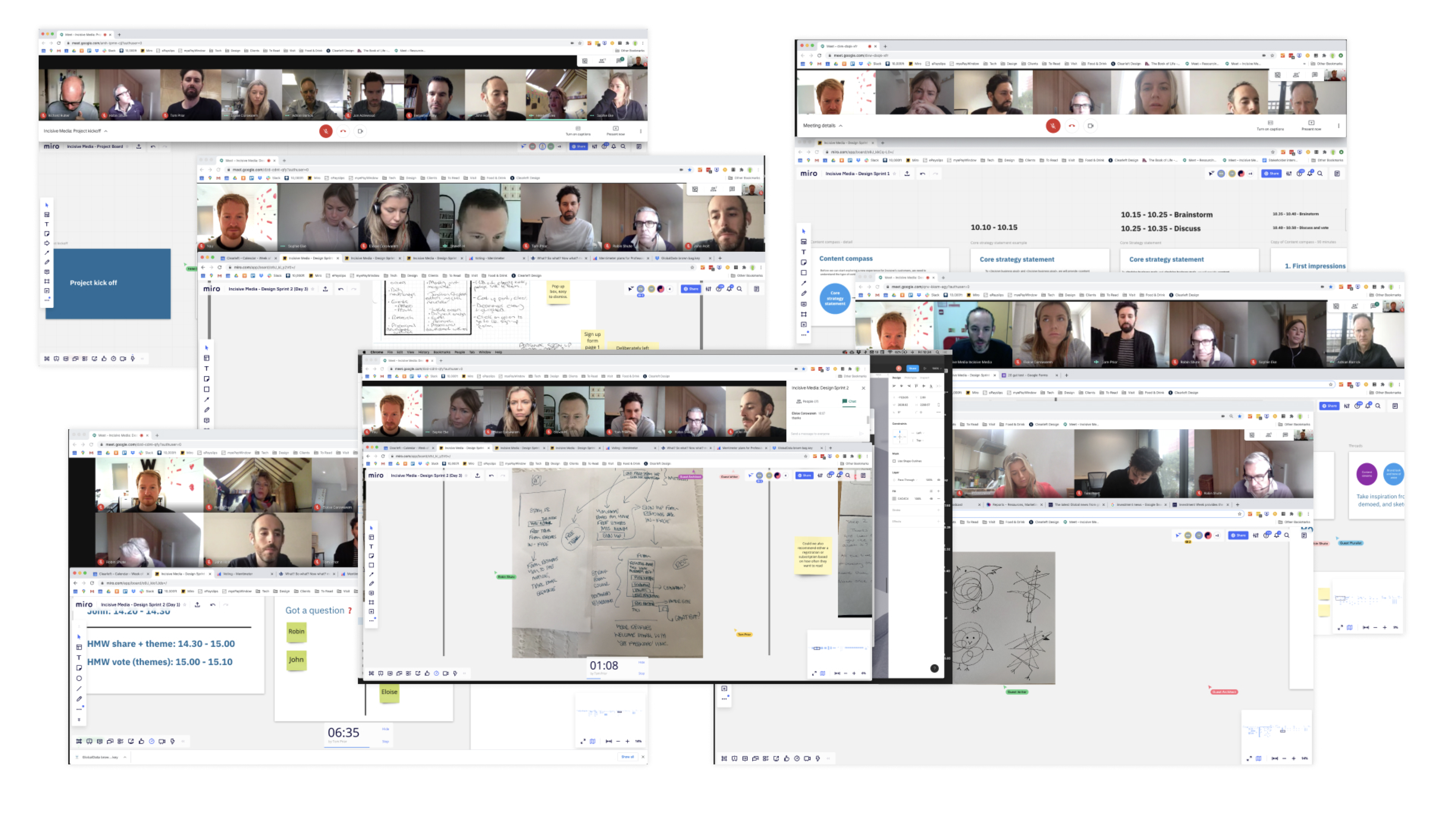Choose the Pen tool on Project Board toolbar

pos(47,262)
